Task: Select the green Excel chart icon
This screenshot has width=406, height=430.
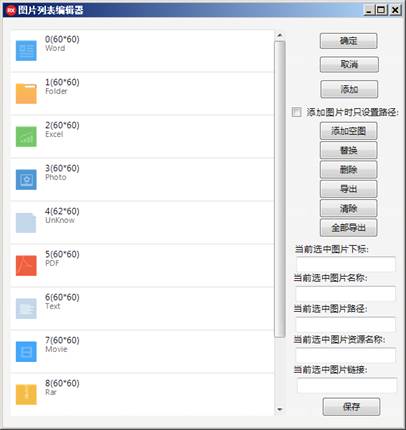Action: pos(26,137)
